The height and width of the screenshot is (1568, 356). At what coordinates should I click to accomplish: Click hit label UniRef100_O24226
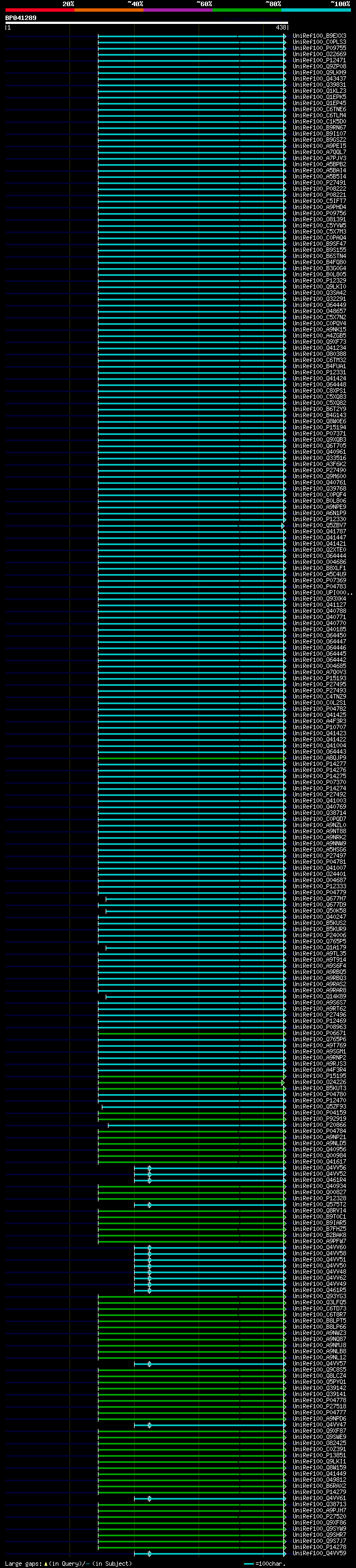click(x=319, y=1082)
